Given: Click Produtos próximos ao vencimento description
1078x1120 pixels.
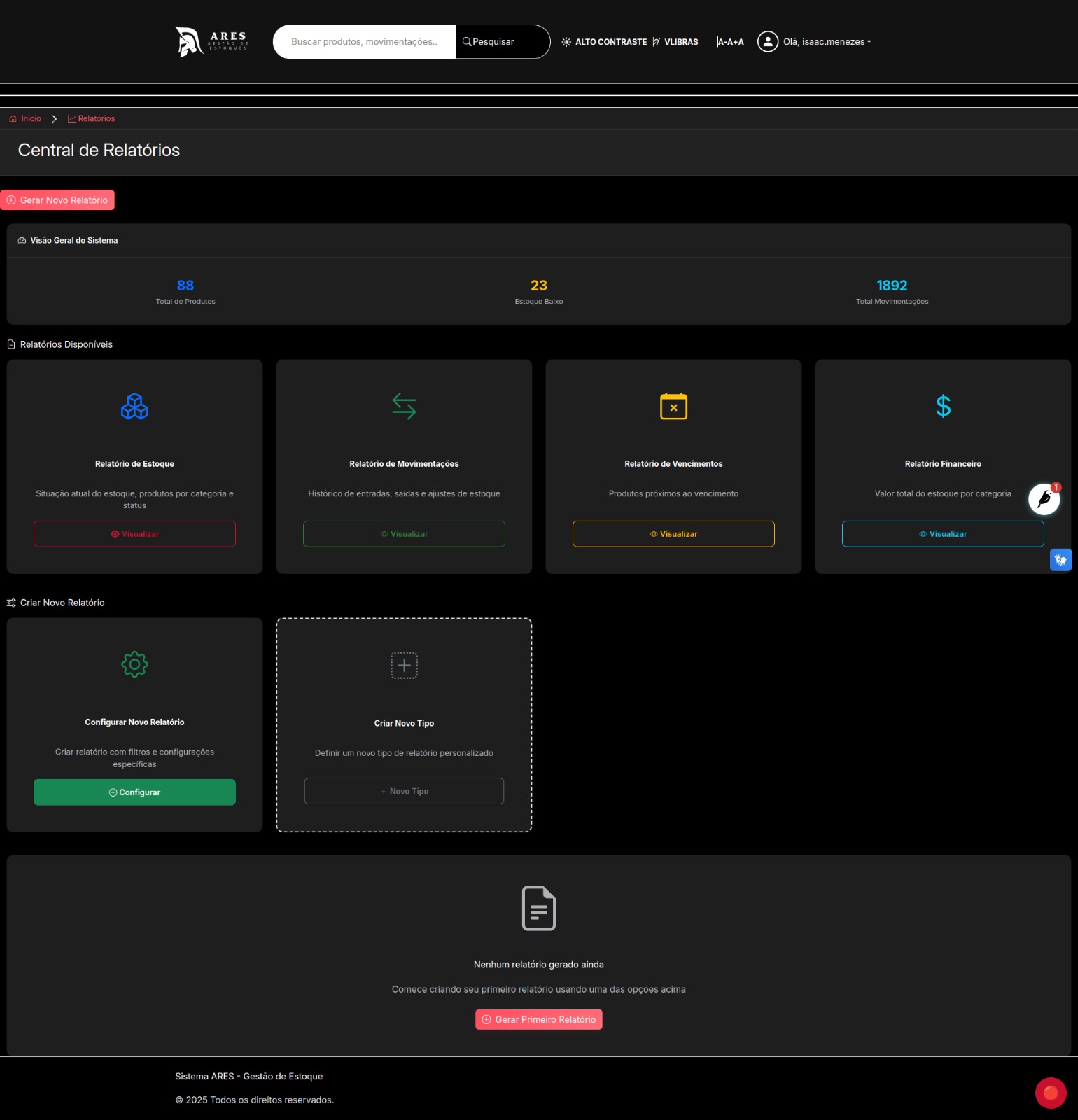Looking at the screenshot, I should coord(673,494).
